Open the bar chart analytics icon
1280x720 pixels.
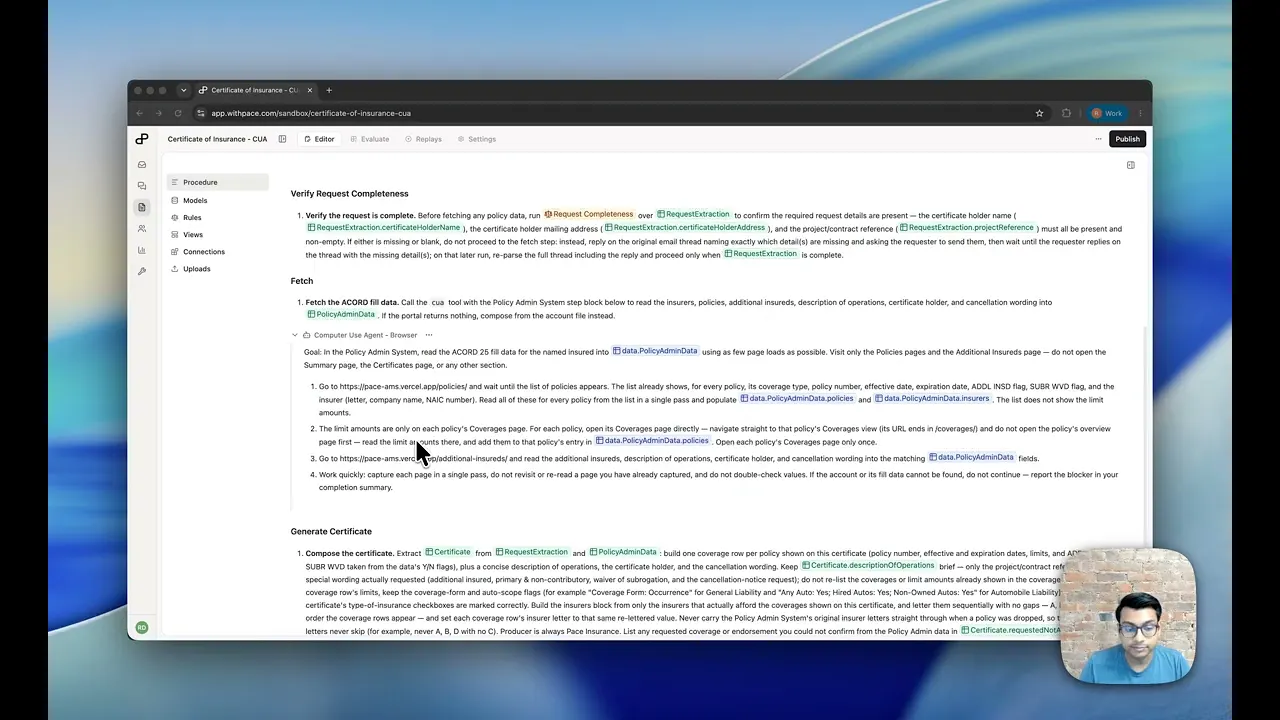pyautogui.click(x=142, y=250)
